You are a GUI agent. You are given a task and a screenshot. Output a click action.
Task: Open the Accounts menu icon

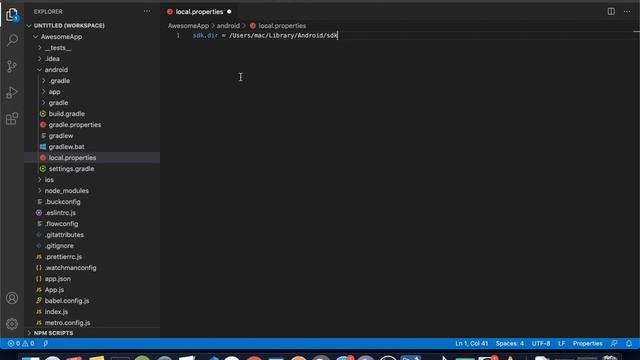click(x=12, y=298)
